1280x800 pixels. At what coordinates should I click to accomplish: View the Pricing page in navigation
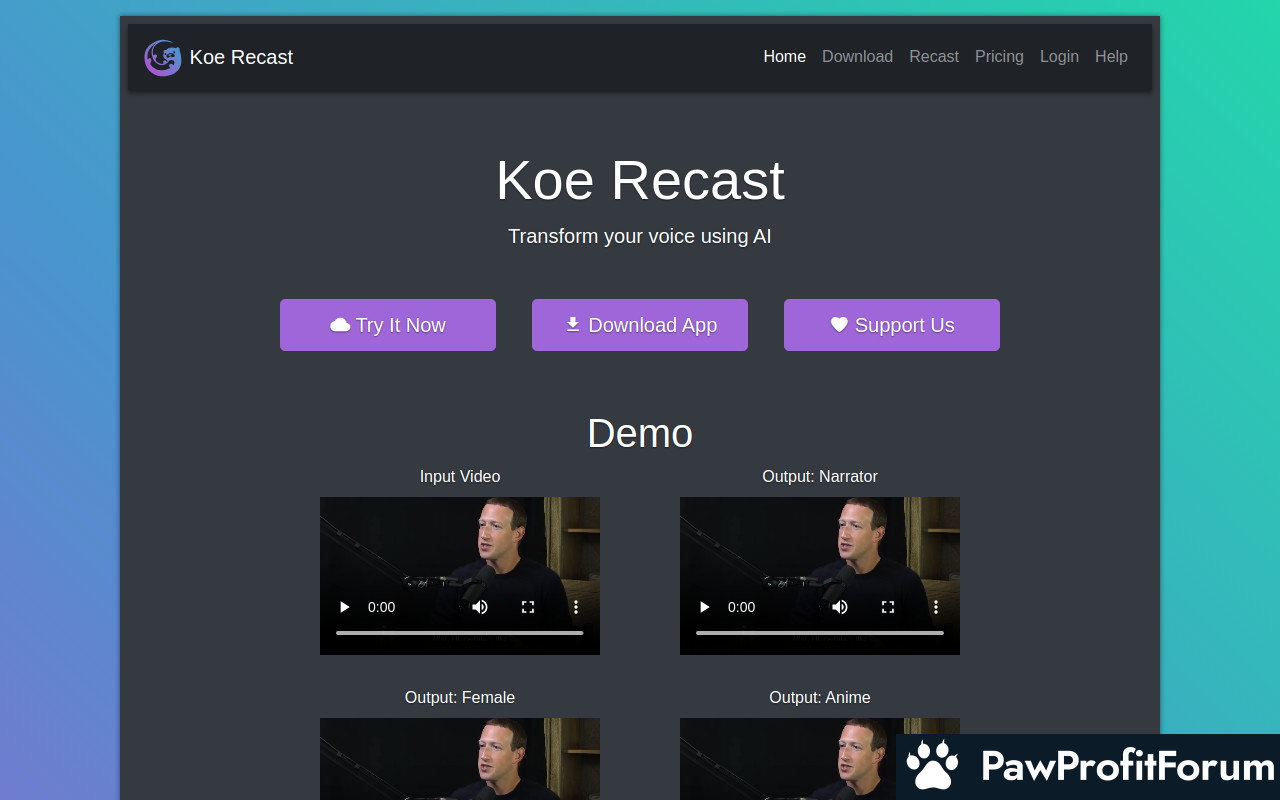(x=999, y=57)
